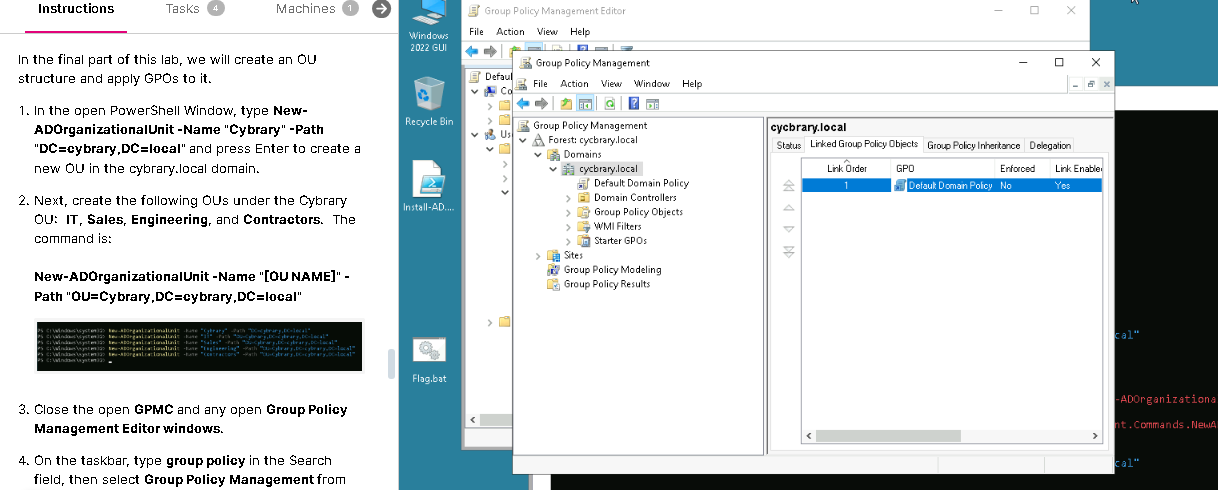Image resolution: width=1218 pixels, height=490 pixels.
Task: Toggle Show/Hide Action Pane toolbar icon
Action: pyautogui.click(x=652, y=103)
